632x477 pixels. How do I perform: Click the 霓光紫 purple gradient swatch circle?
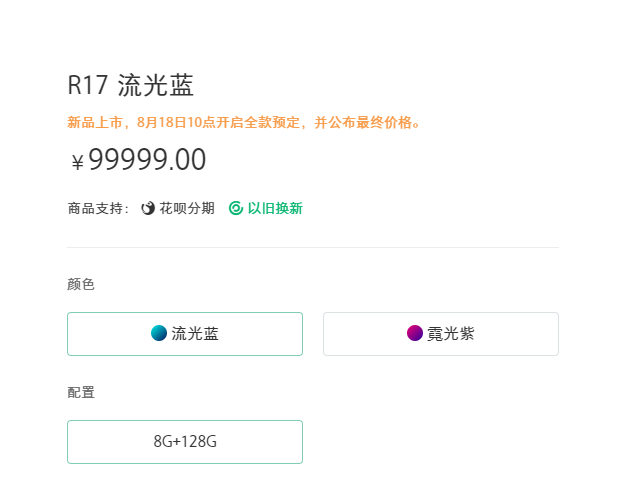(415, 334)
